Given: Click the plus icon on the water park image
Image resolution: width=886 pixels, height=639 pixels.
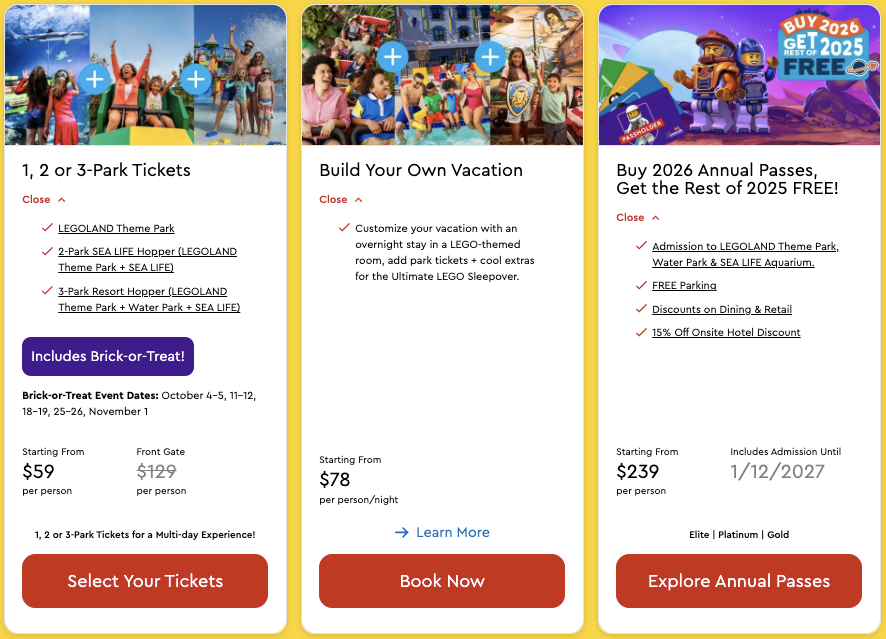Looking at the screenshot, I should pyautogui.click(x=196, y=79).
